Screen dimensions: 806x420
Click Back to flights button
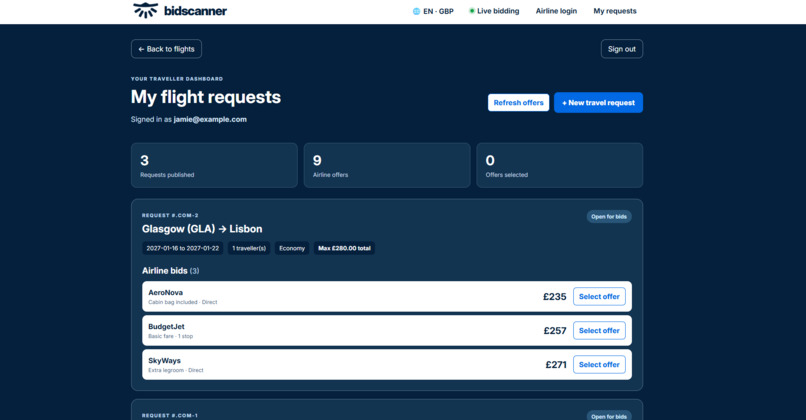pos(166,49)
